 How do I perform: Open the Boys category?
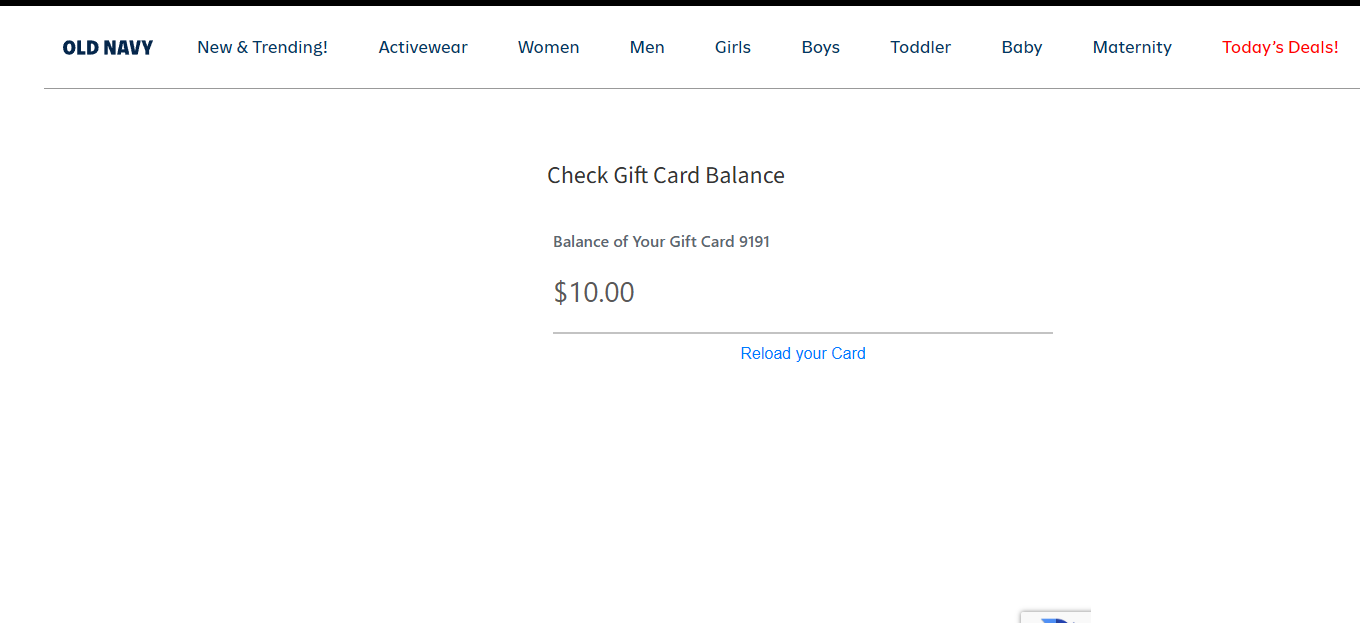tap(820, 47)
